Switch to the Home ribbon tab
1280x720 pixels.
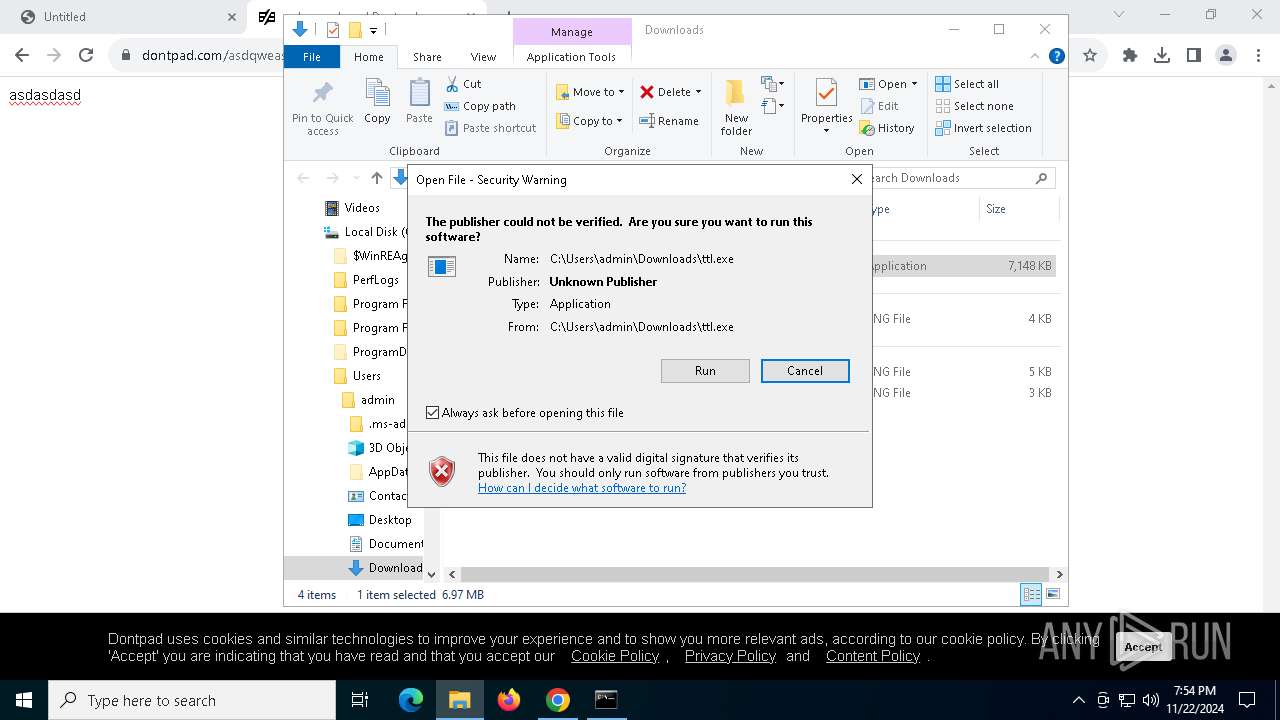[x=369, y=57]
